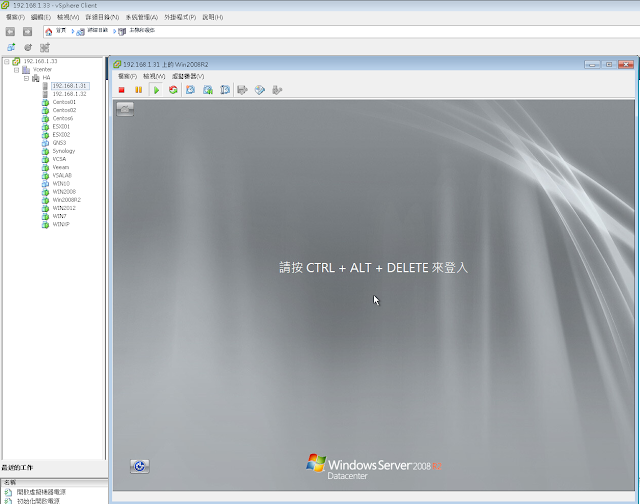Select the Synology virtual machine
Image resolution: width=640 pixels, height=504 pixels.
coord(64,151)
